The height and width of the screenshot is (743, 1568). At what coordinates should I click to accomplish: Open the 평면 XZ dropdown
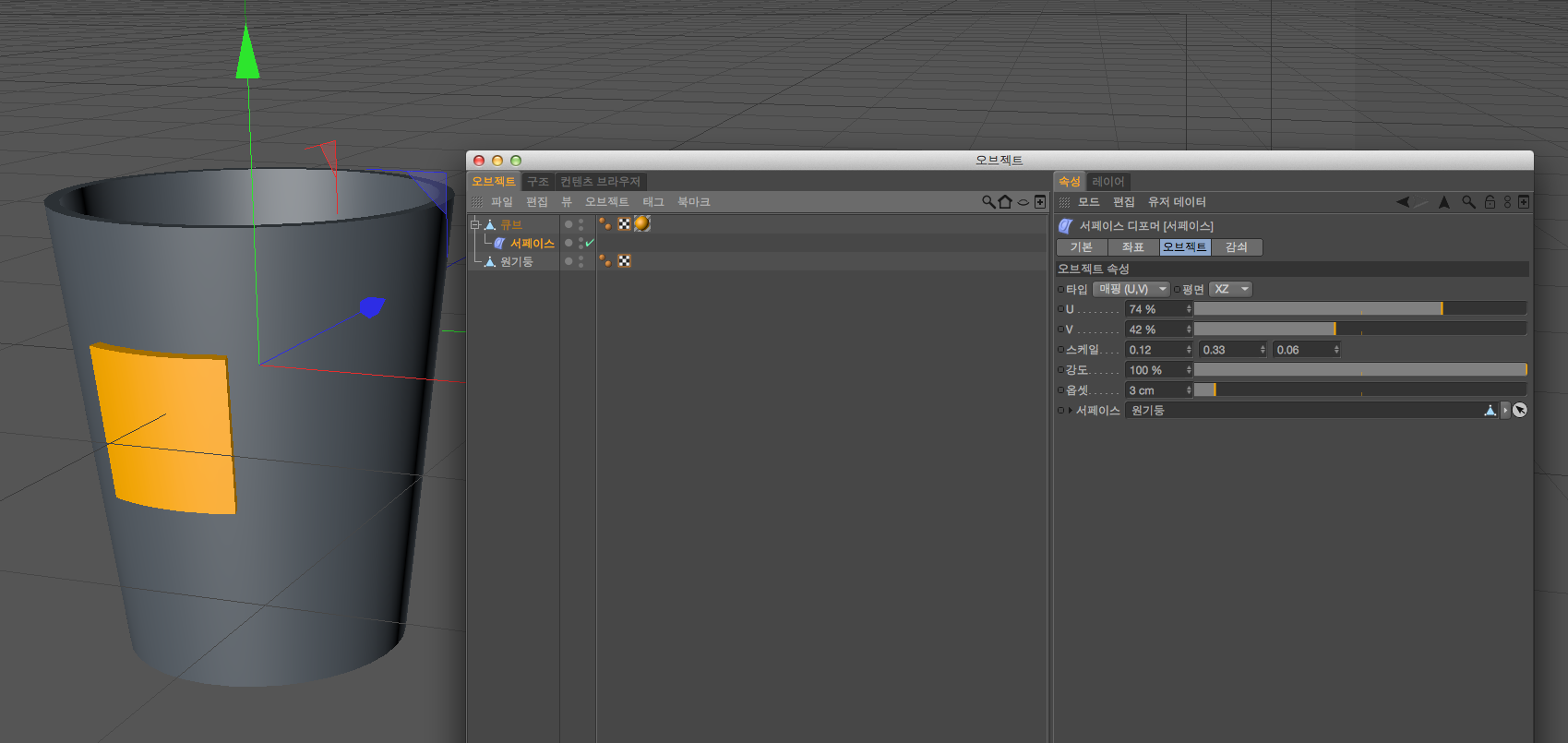(1230, 289)
